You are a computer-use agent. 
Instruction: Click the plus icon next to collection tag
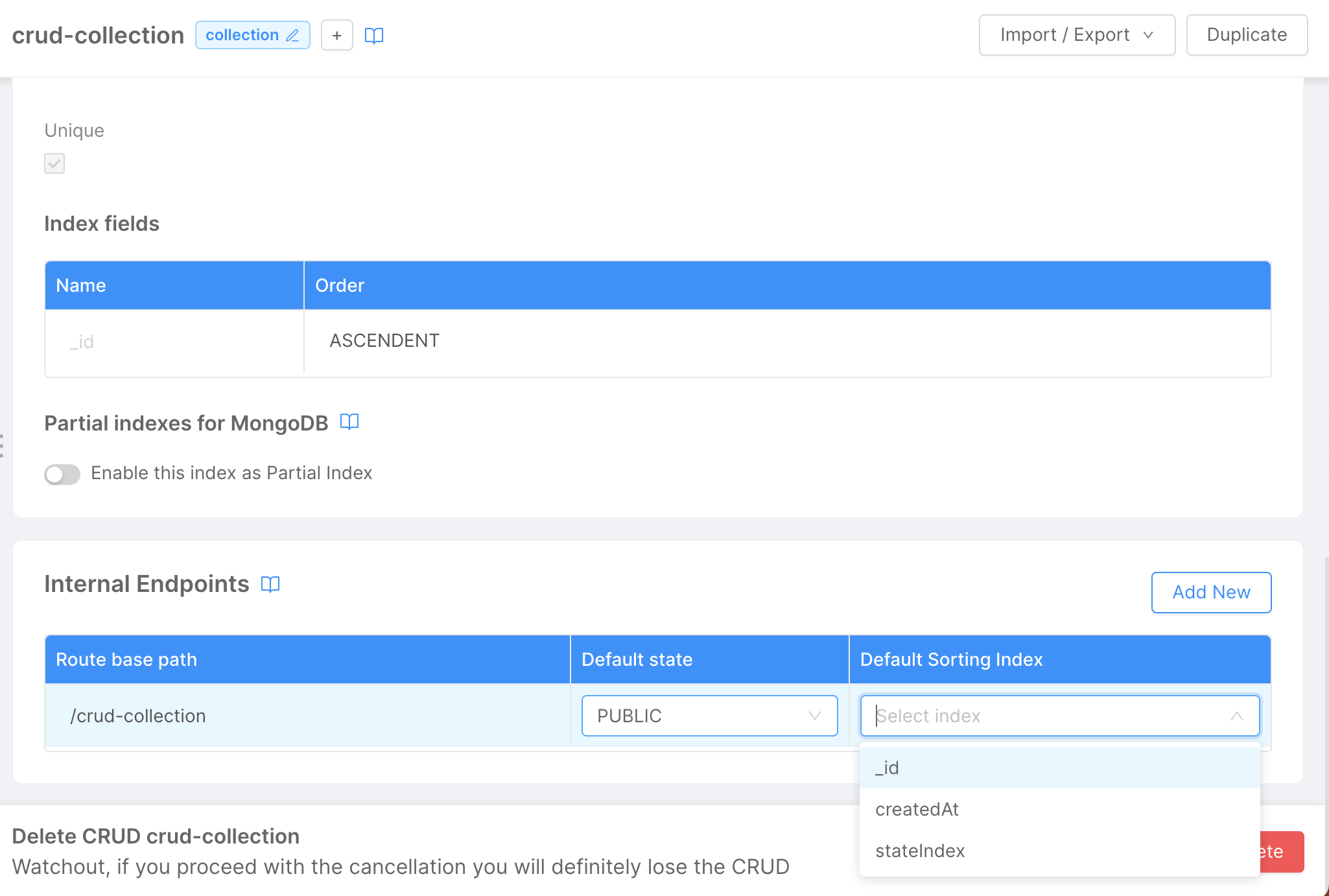tap(336, 35)
